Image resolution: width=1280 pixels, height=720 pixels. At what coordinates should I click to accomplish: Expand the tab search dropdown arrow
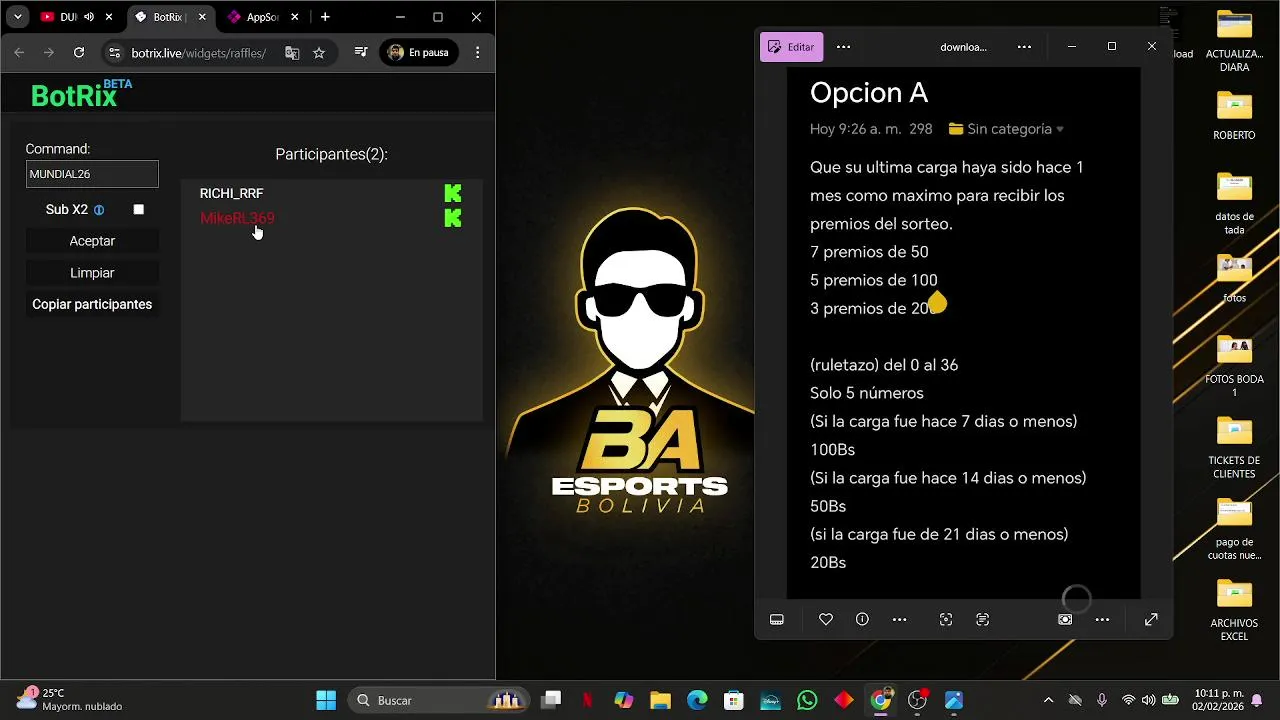point(17,17)
